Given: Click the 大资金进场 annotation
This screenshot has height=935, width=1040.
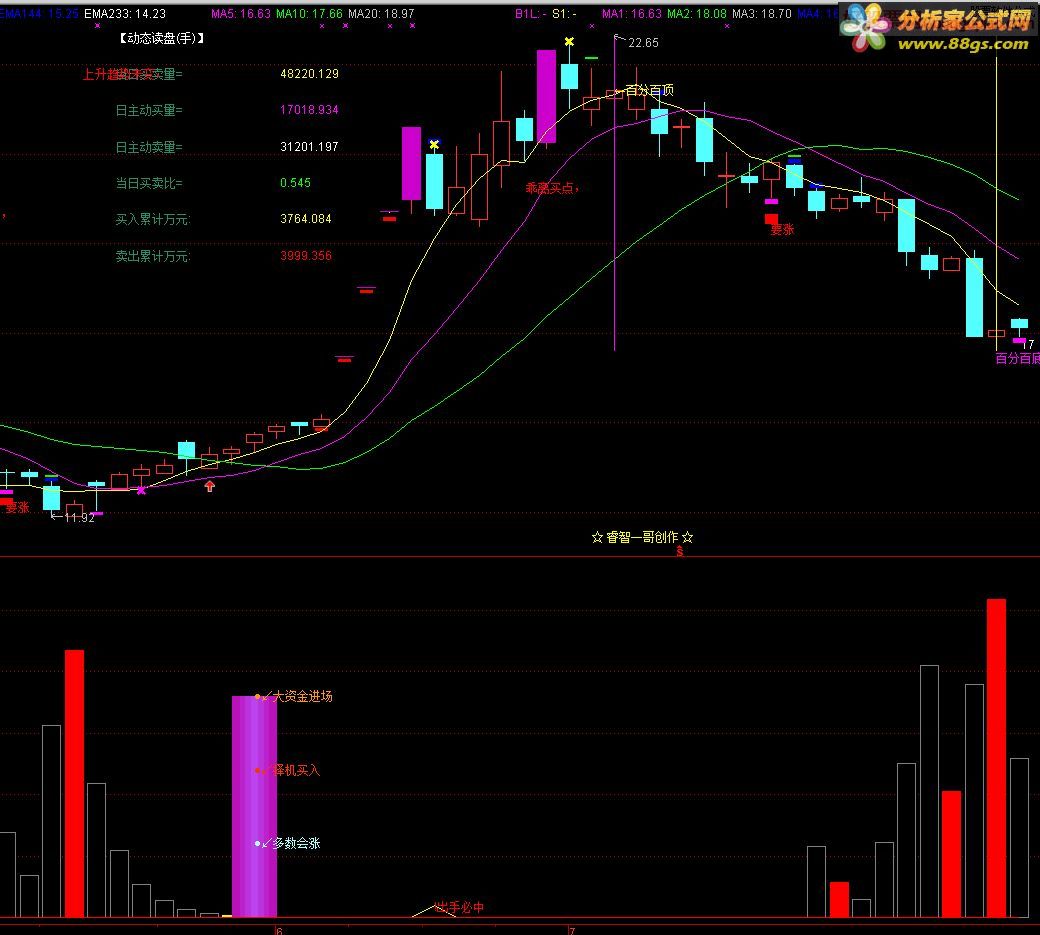Looking at the screenshot, I should click(x=302, y=696).
